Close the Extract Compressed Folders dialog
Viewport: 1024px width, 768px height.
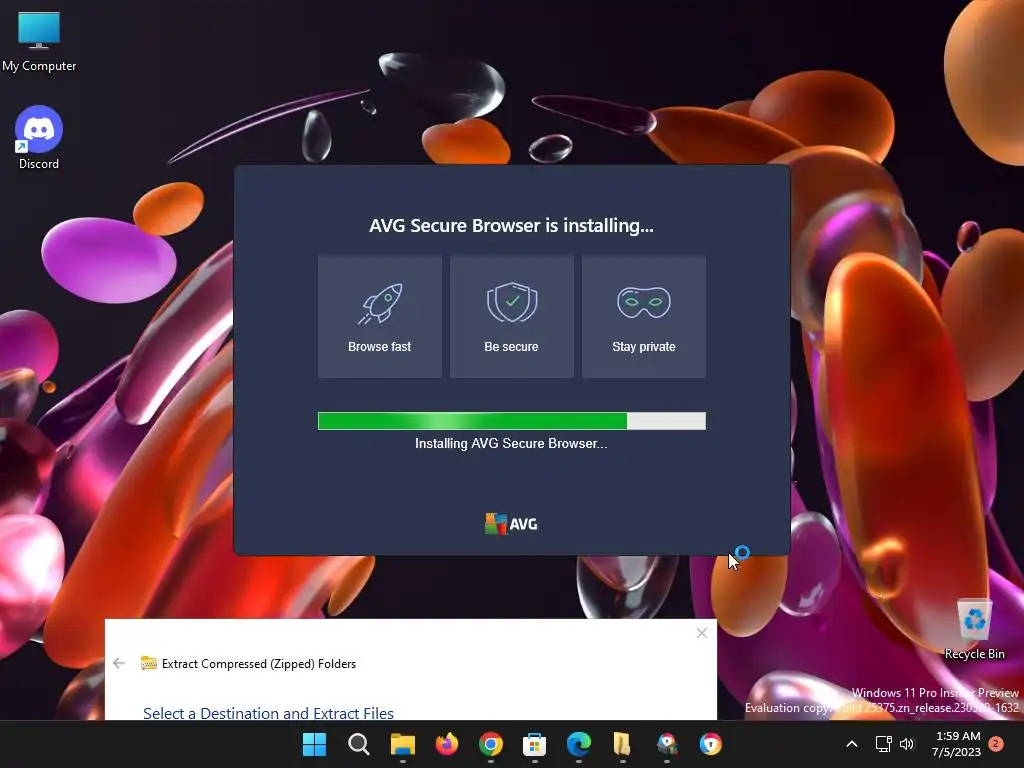coord(701,633)
